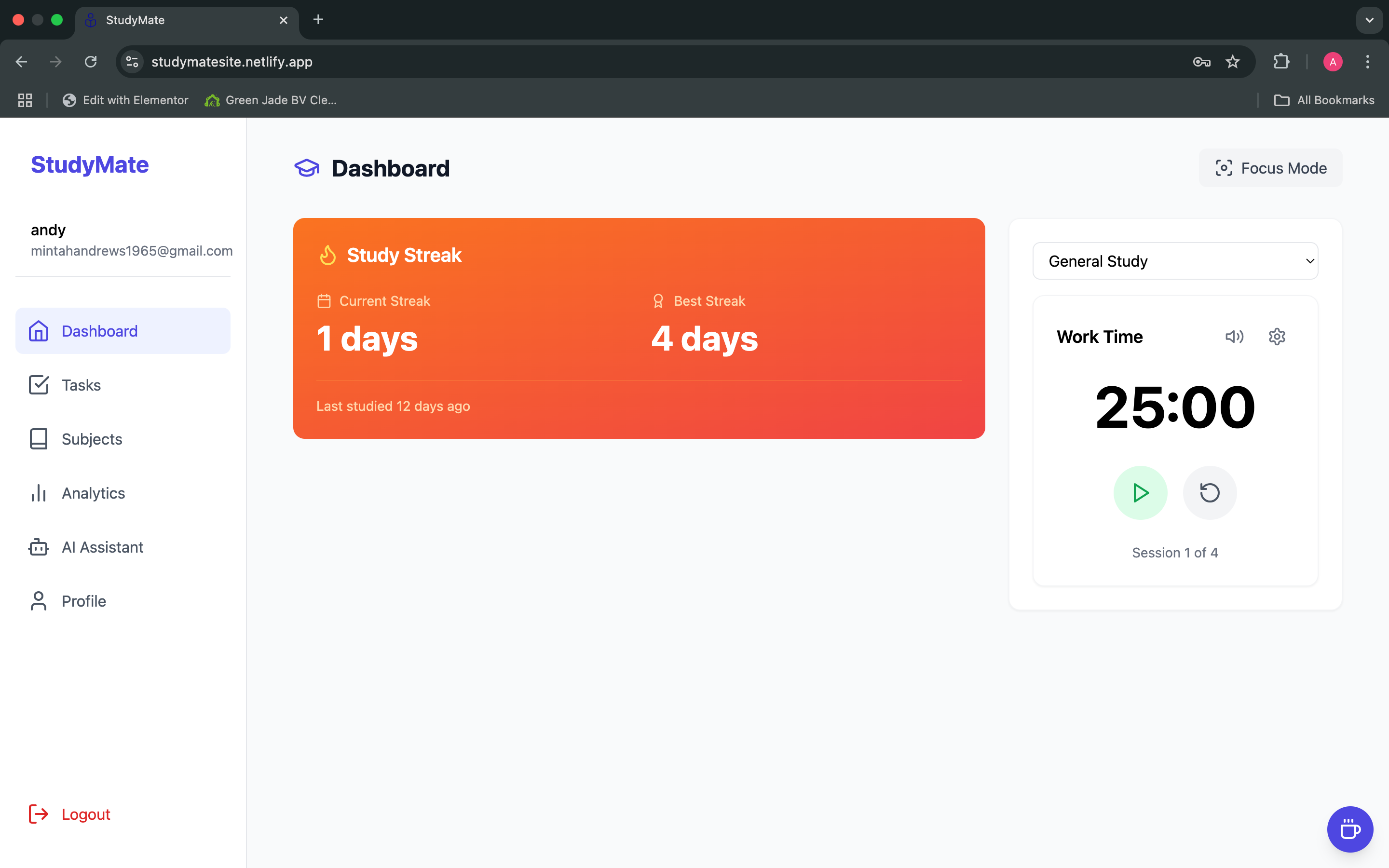The width and height of the screenshot is (1389, 868).
Task: Select the Dashboard sidebar item
Action: pyautogui.click(x=99, y=331)
